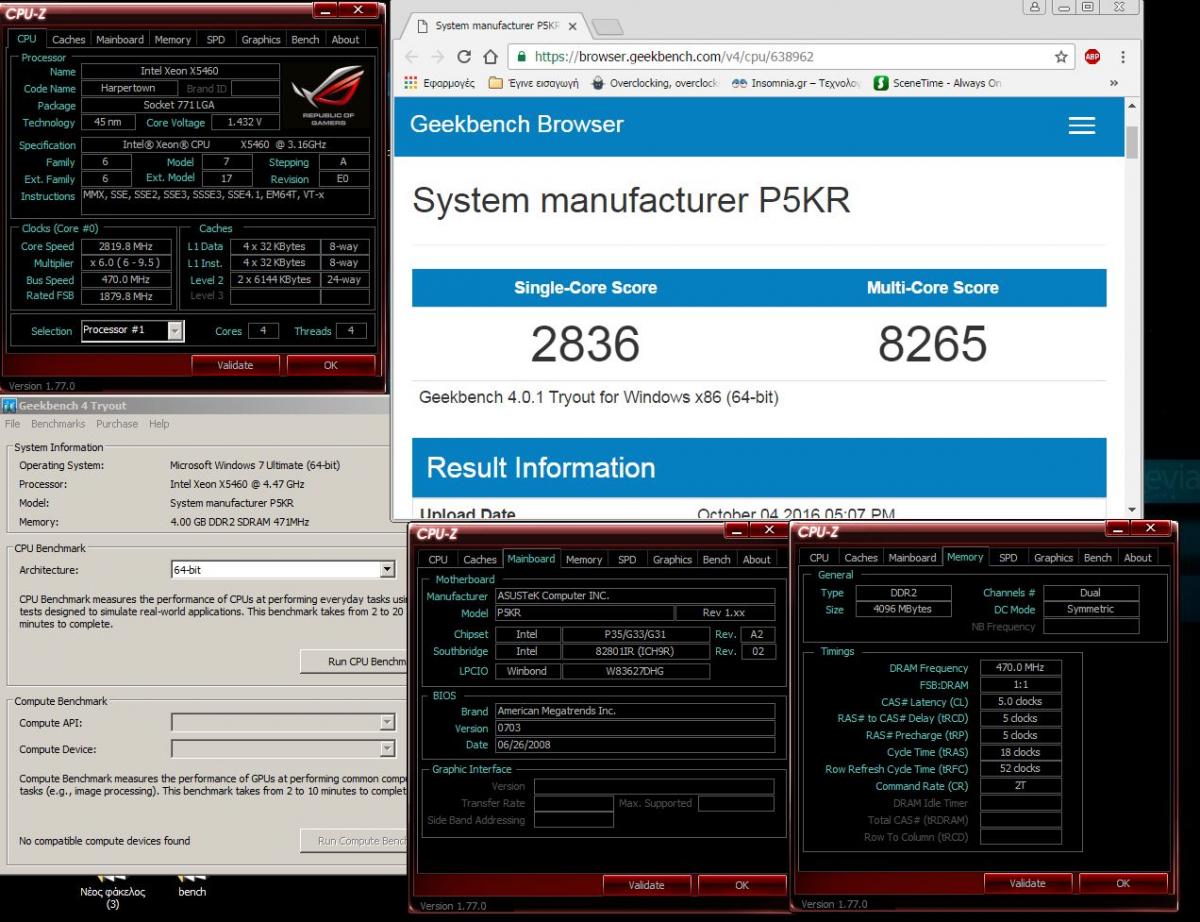Click the Geekbench 4 Tryout title icon

tap(9, 405)
